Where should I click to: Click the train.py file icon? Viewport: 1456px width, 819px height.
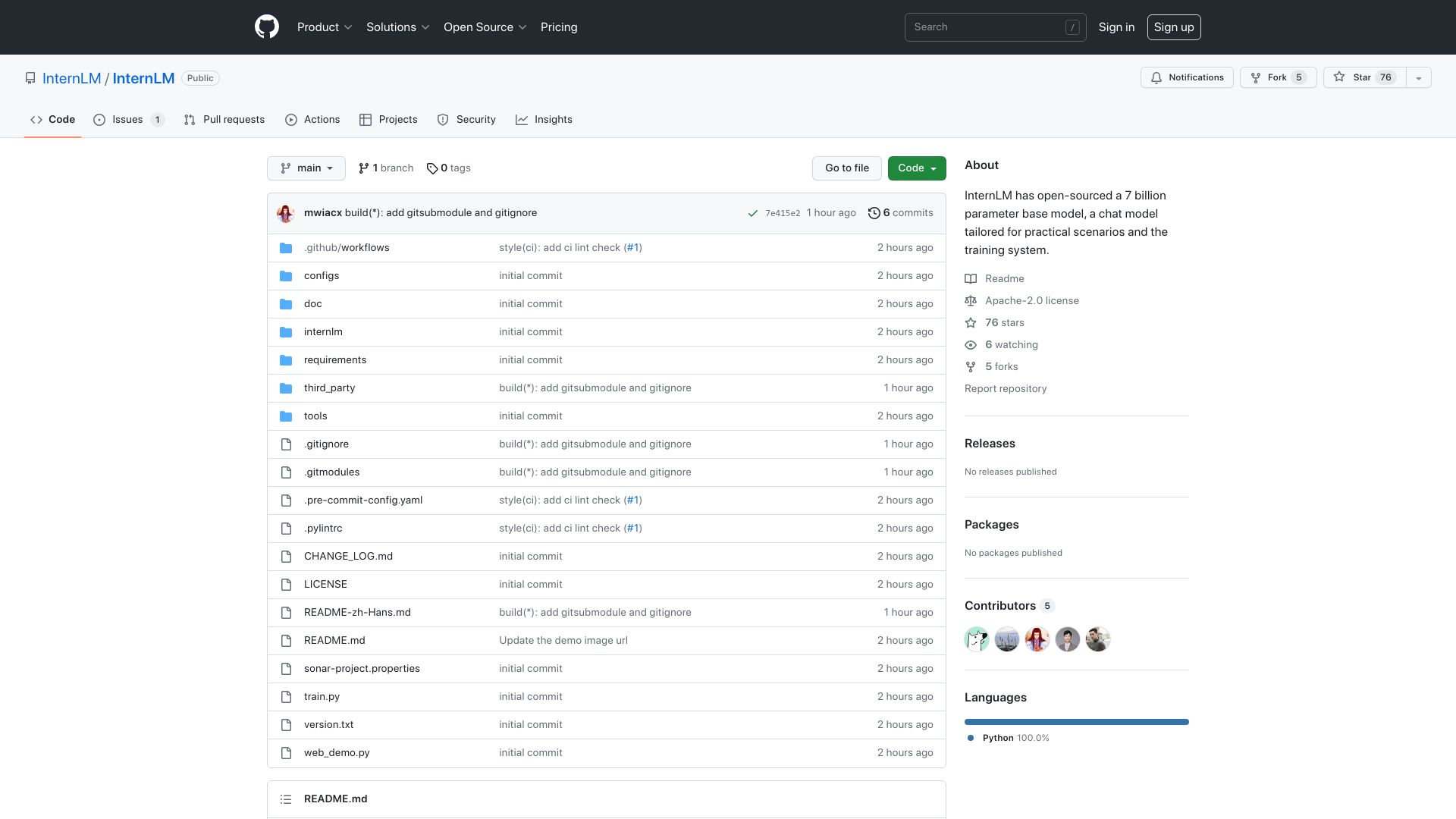click(x=286, y=697)
